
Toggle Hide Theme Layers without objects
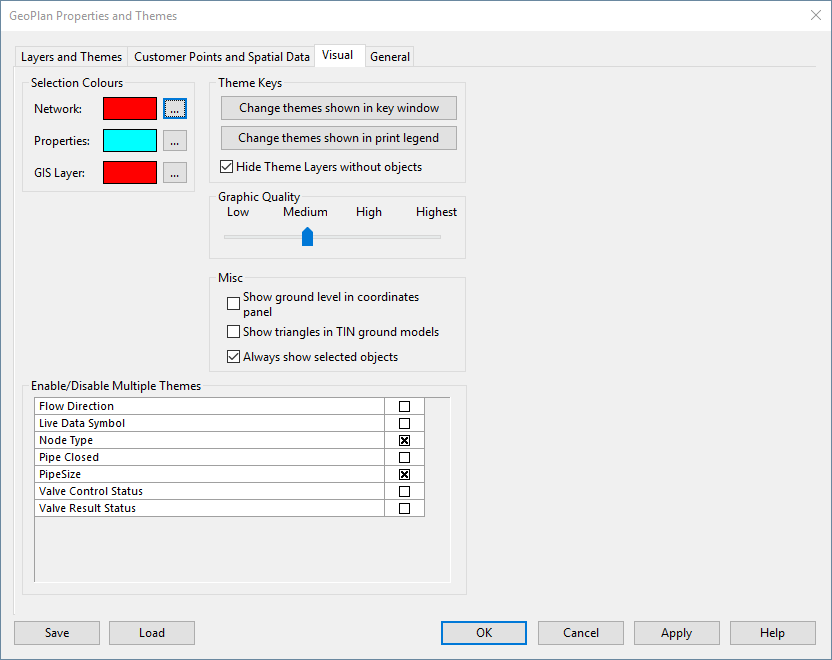227,167
